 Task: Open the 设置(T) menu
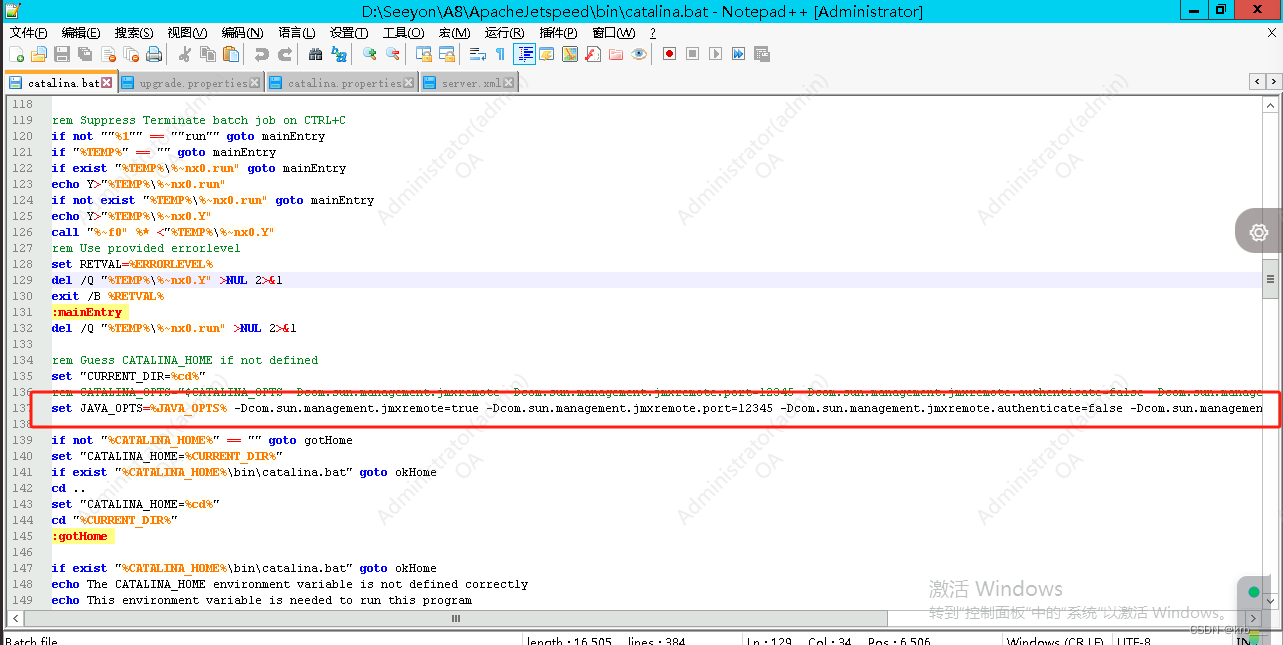point(349,33)
